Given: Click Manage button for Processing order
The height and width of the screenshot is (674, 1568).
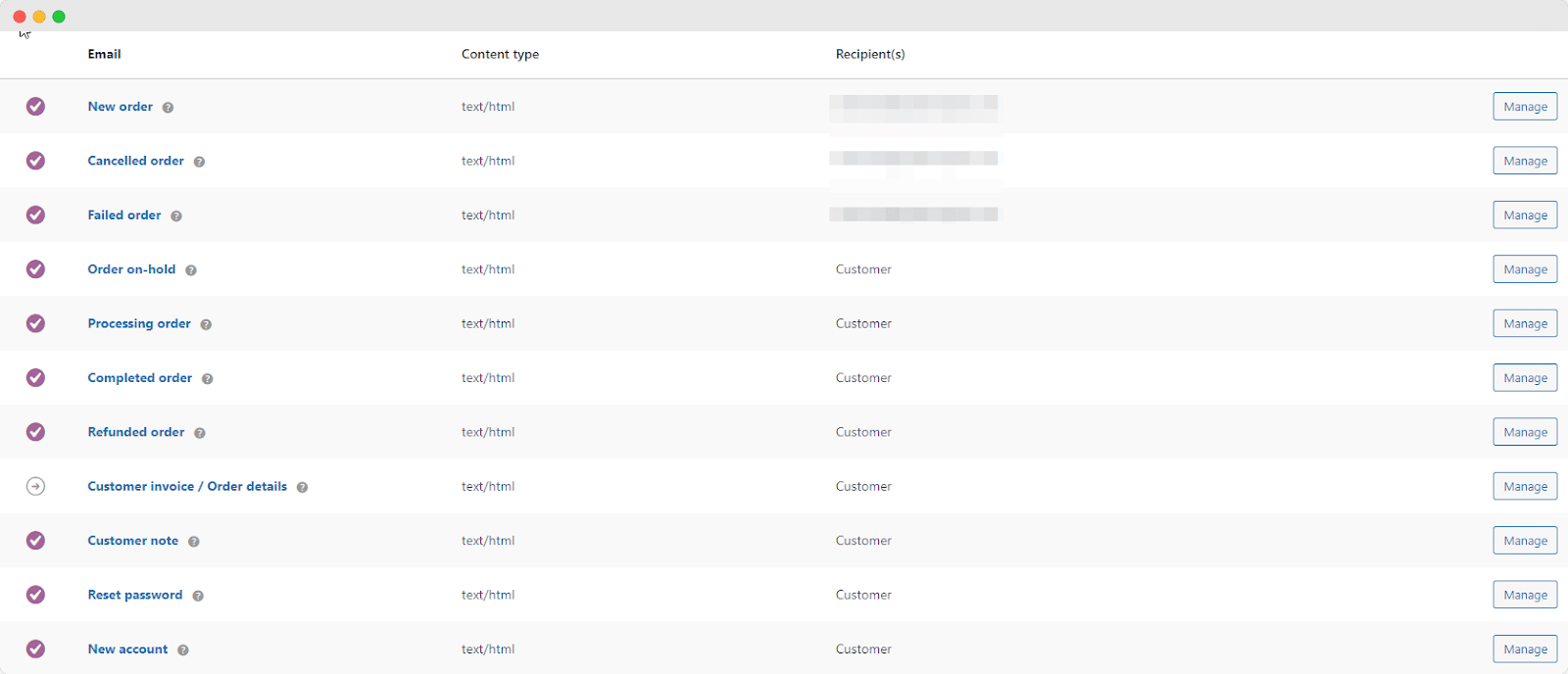Looking at the screenshot, I should (x=1525, y=323).
